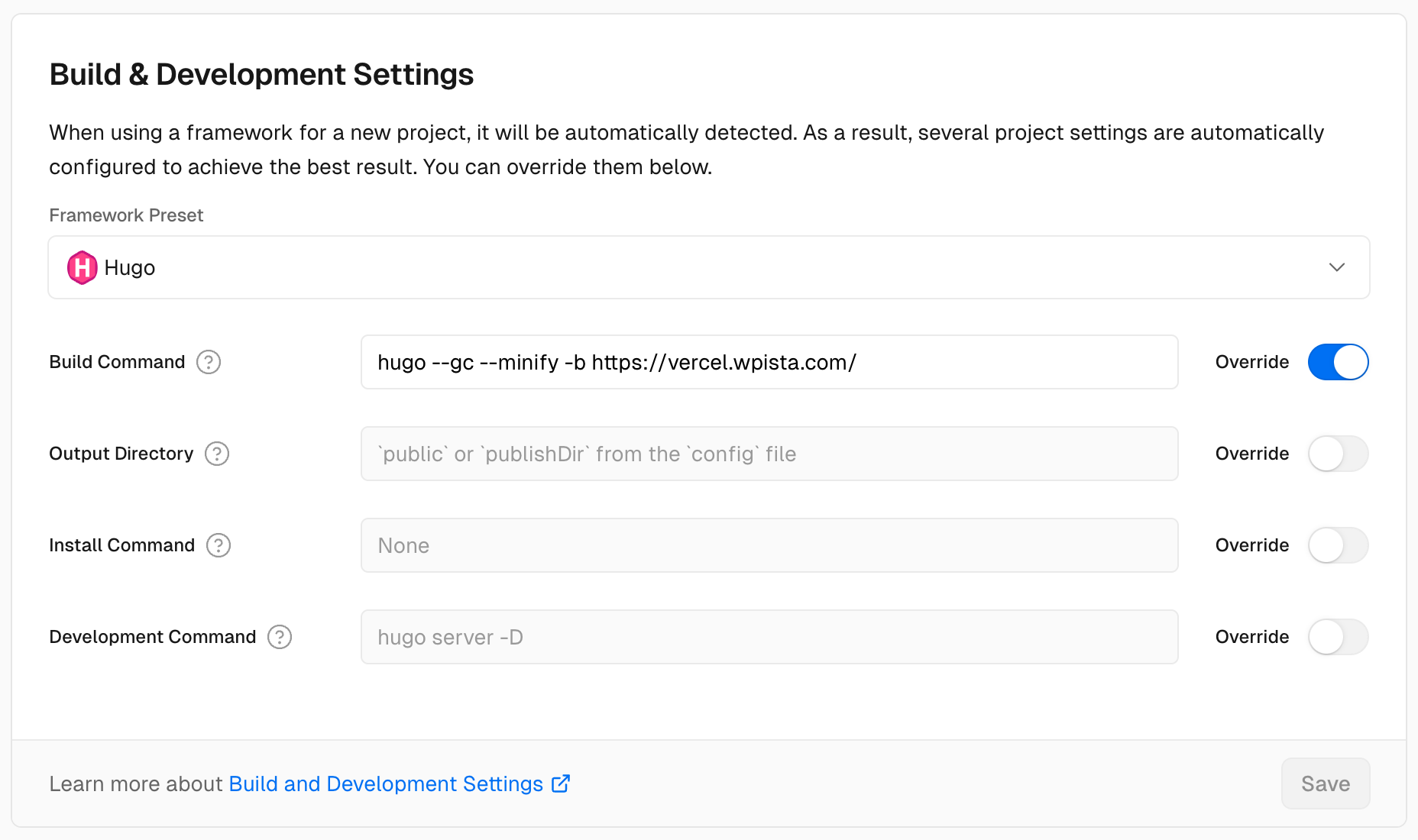Click the Save button

1325,783
